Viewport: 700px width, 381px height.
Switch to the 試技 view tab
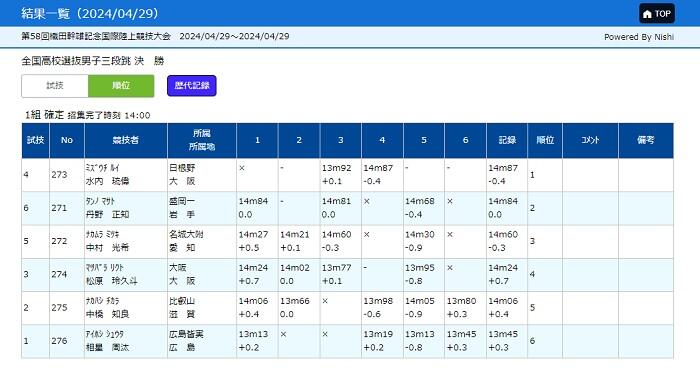tap(55, 86)
